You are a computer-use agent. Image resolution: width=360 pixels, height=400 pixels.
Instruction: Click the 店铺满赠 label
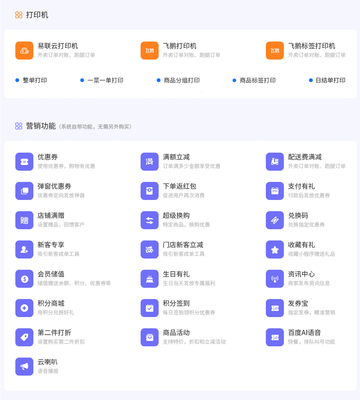[x=51, y=215]
